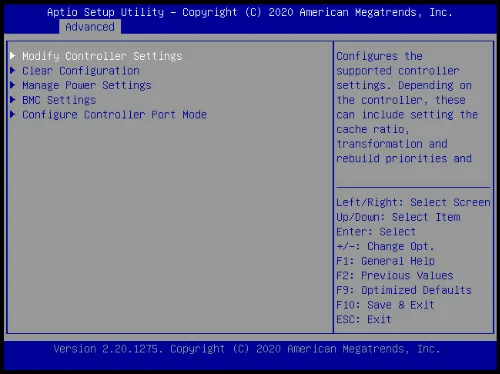Click the F2: Previous Values hint

tap(395, 275)
